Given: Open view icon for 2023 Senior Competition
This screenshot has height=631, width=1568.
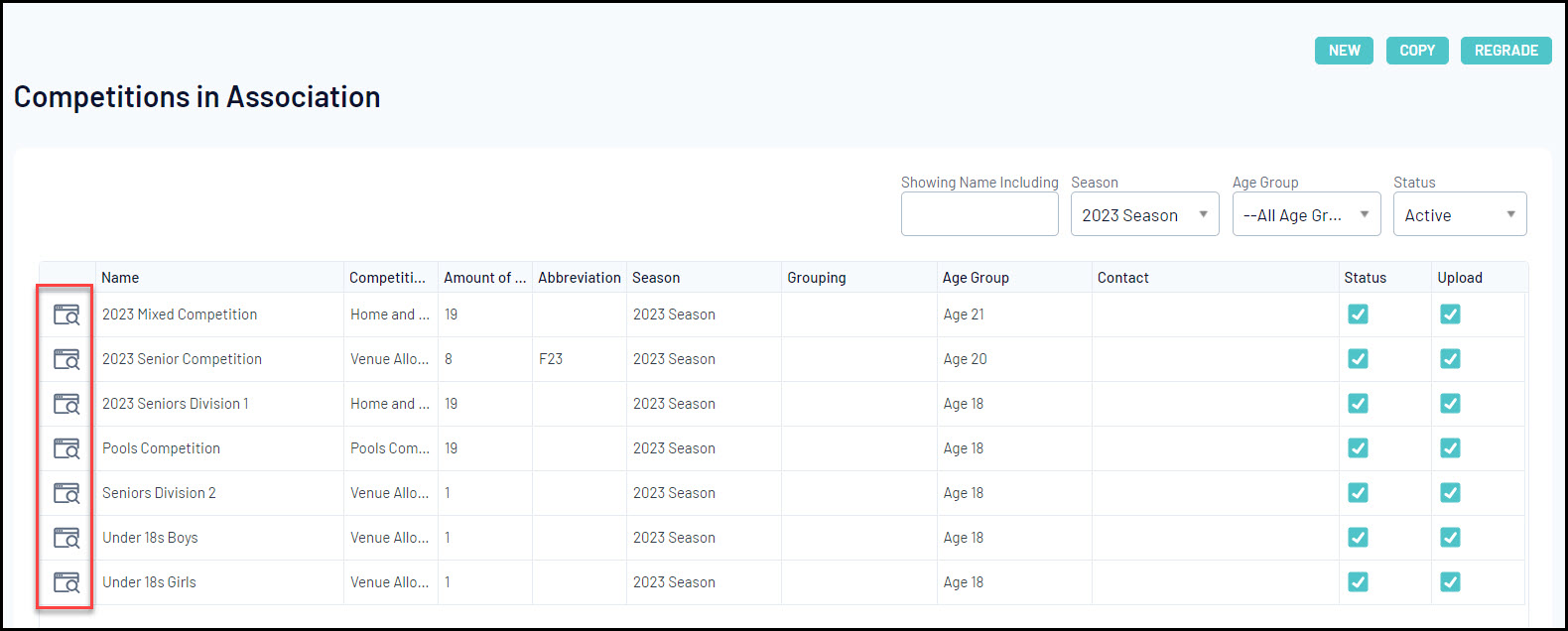Looking at the screenshot, I should tap(66, 360).
